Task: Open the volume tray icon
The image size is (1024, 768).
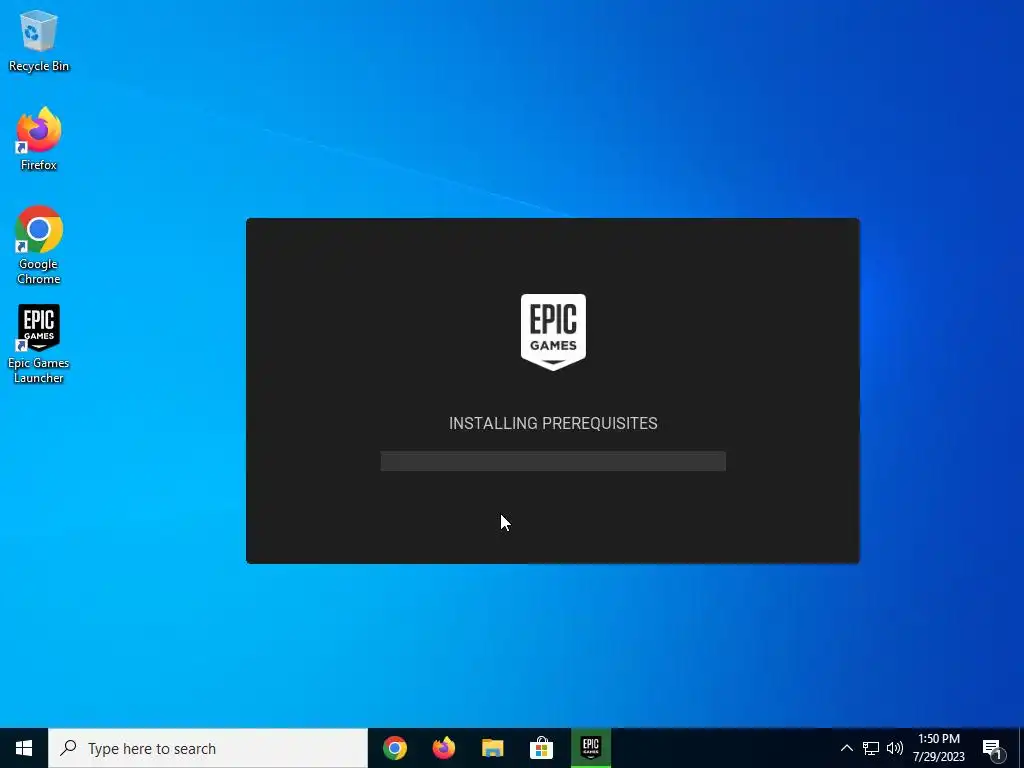Action: (x=895, y=748)
